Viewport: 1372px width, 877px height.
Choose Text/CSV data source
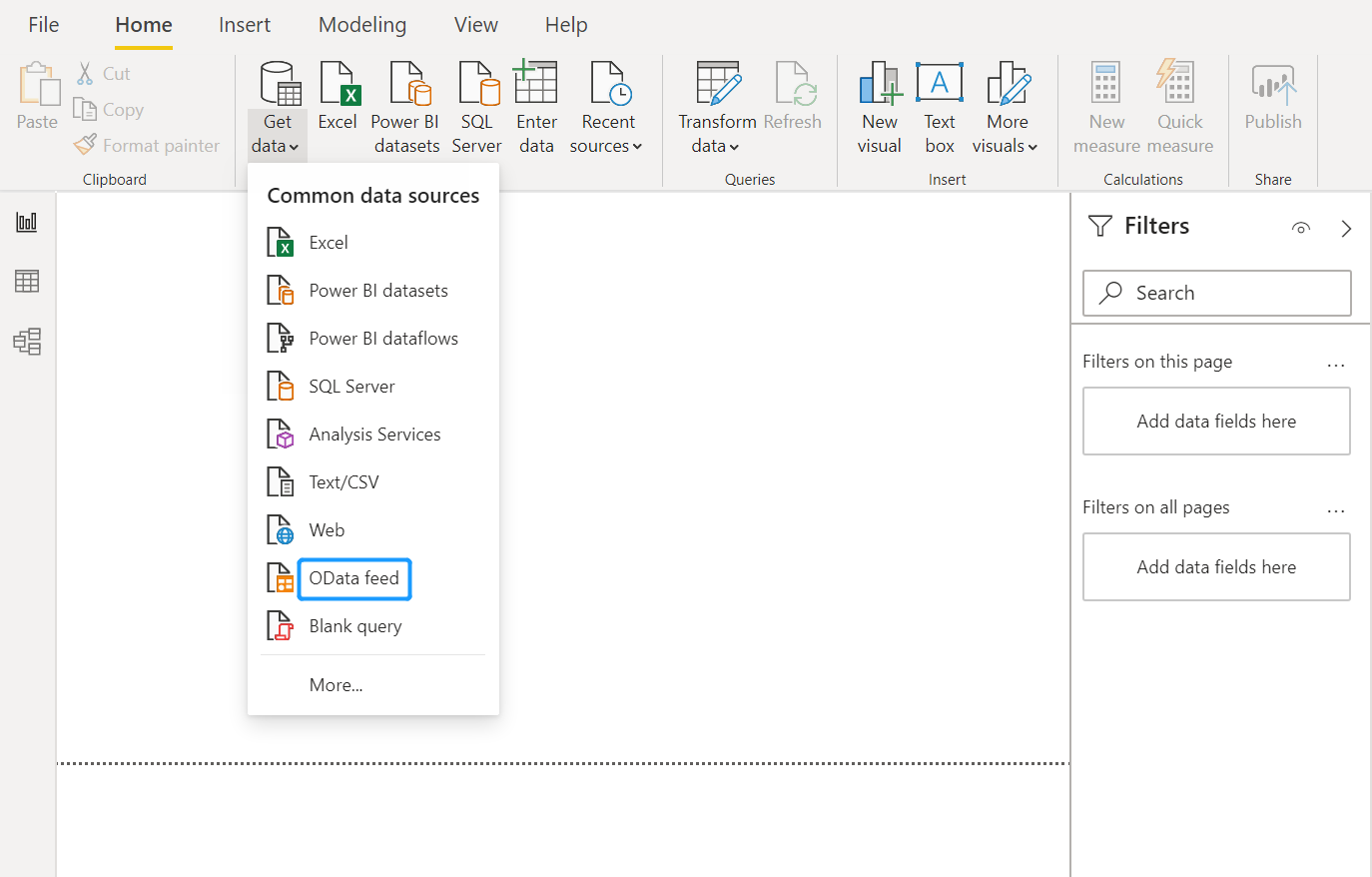point(373,482)
